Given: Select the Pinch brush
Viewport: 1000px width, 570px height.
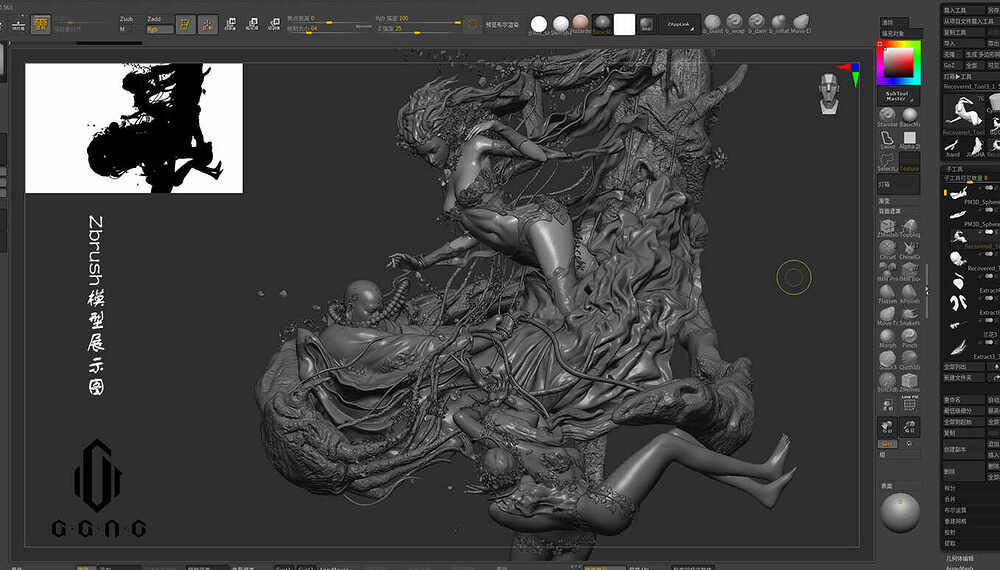Looking at the screenshot, I should (x=909, y=338).
